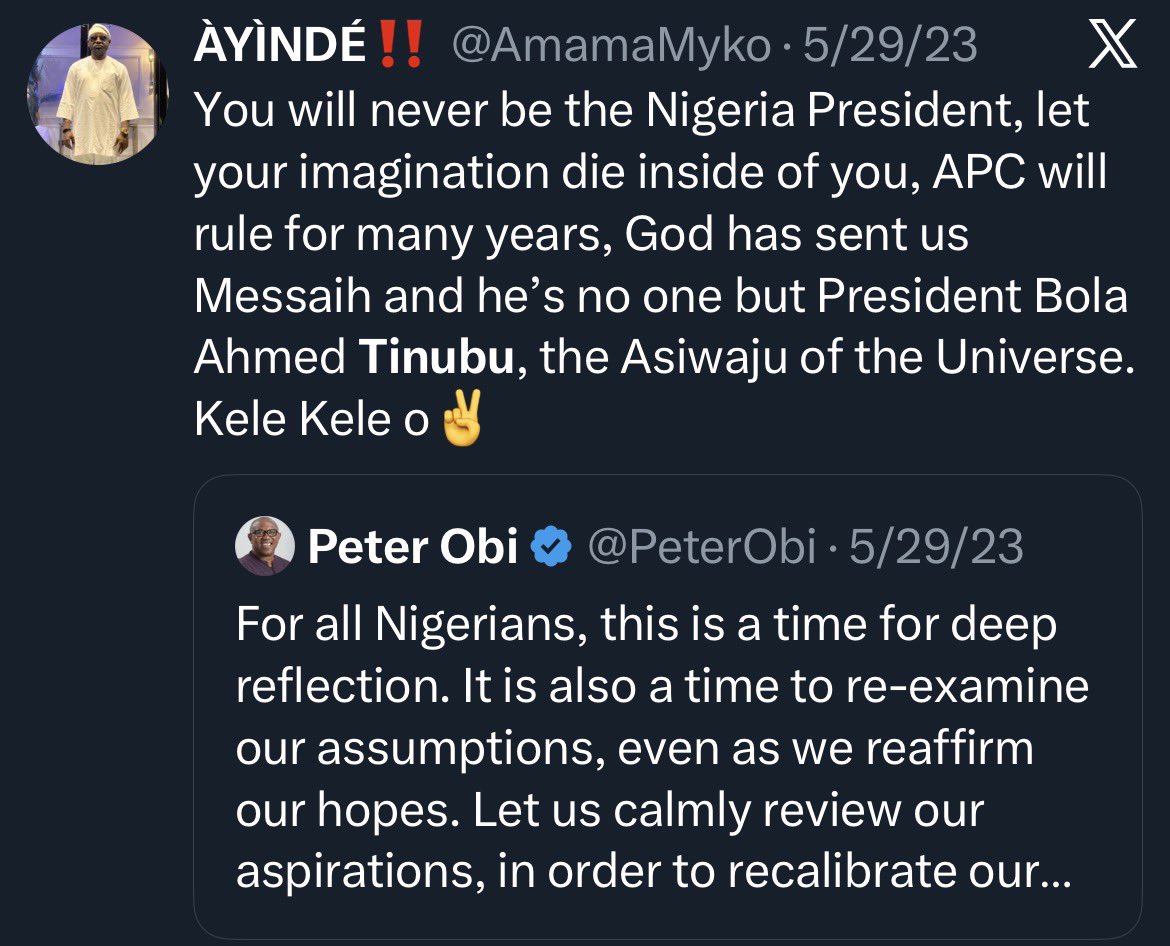The image size is (1170, 946).
Task: Click the tweet line starting "You will never"
Action: coord(640,112)
